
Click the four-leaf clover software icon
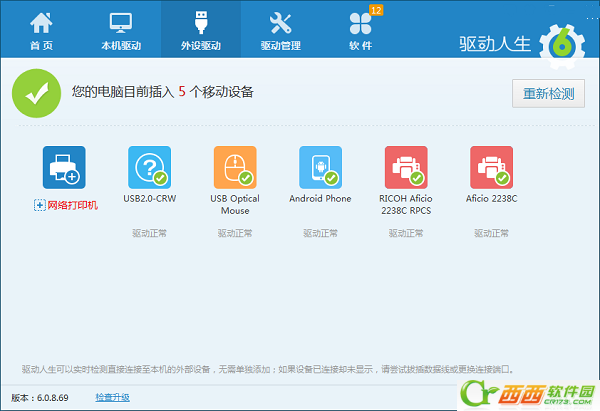pyautogui.click(x=360, y=23)
